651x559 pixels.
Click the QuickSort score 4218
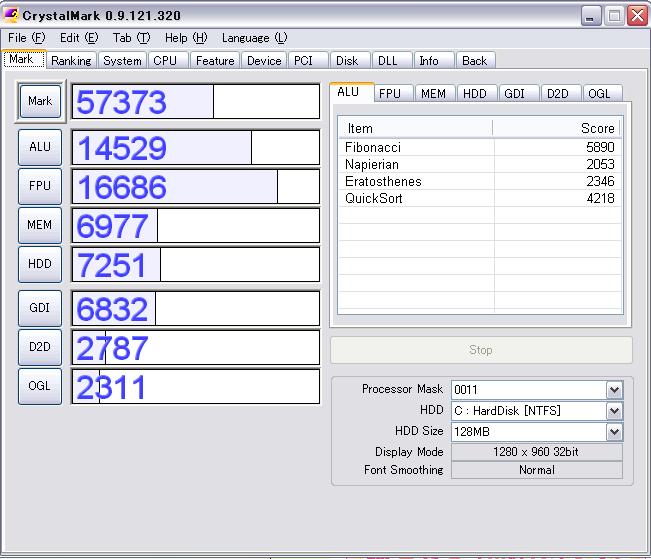600,199
